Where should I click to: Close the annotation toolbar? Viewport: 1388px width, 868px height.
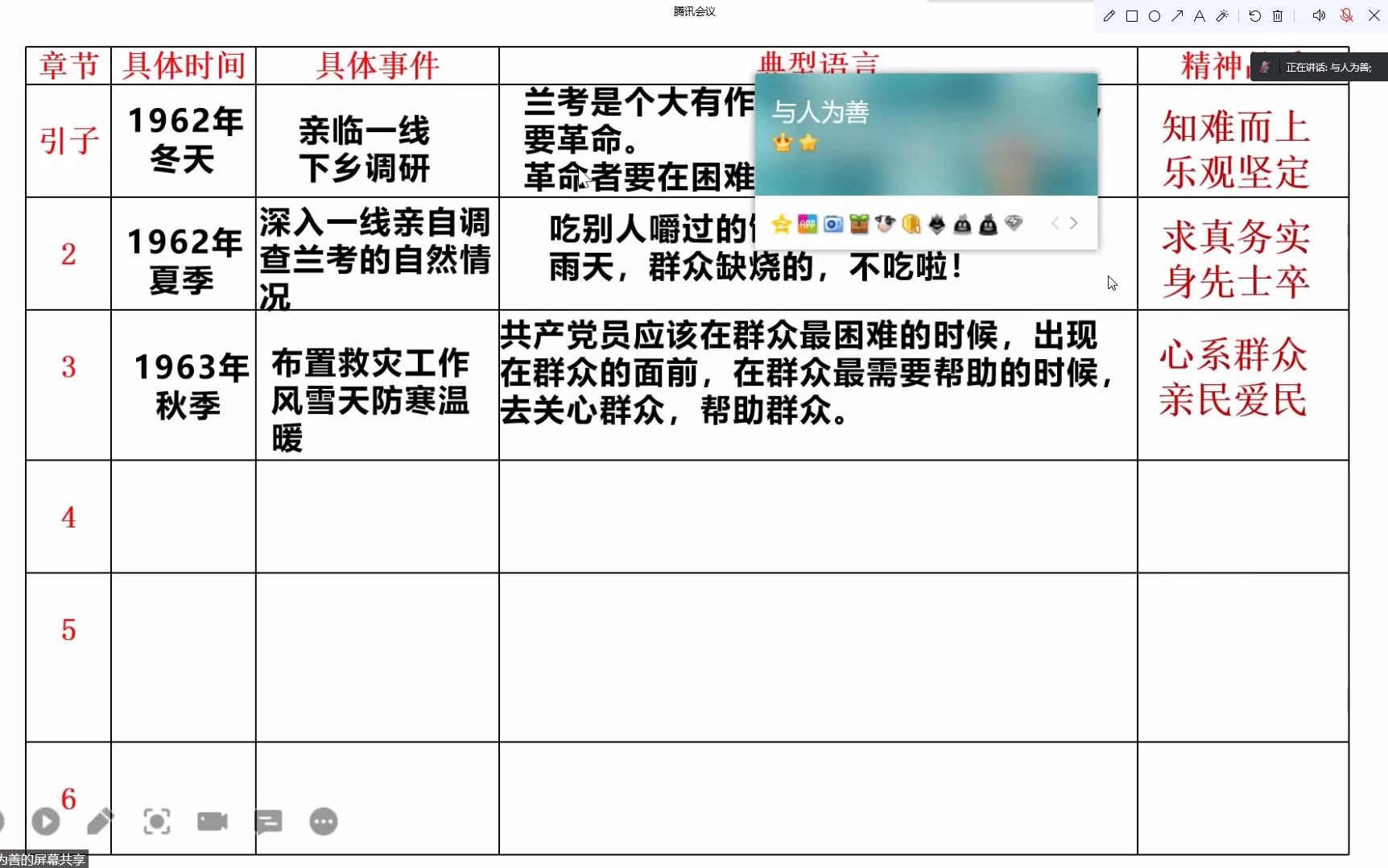click(1374, 15)
